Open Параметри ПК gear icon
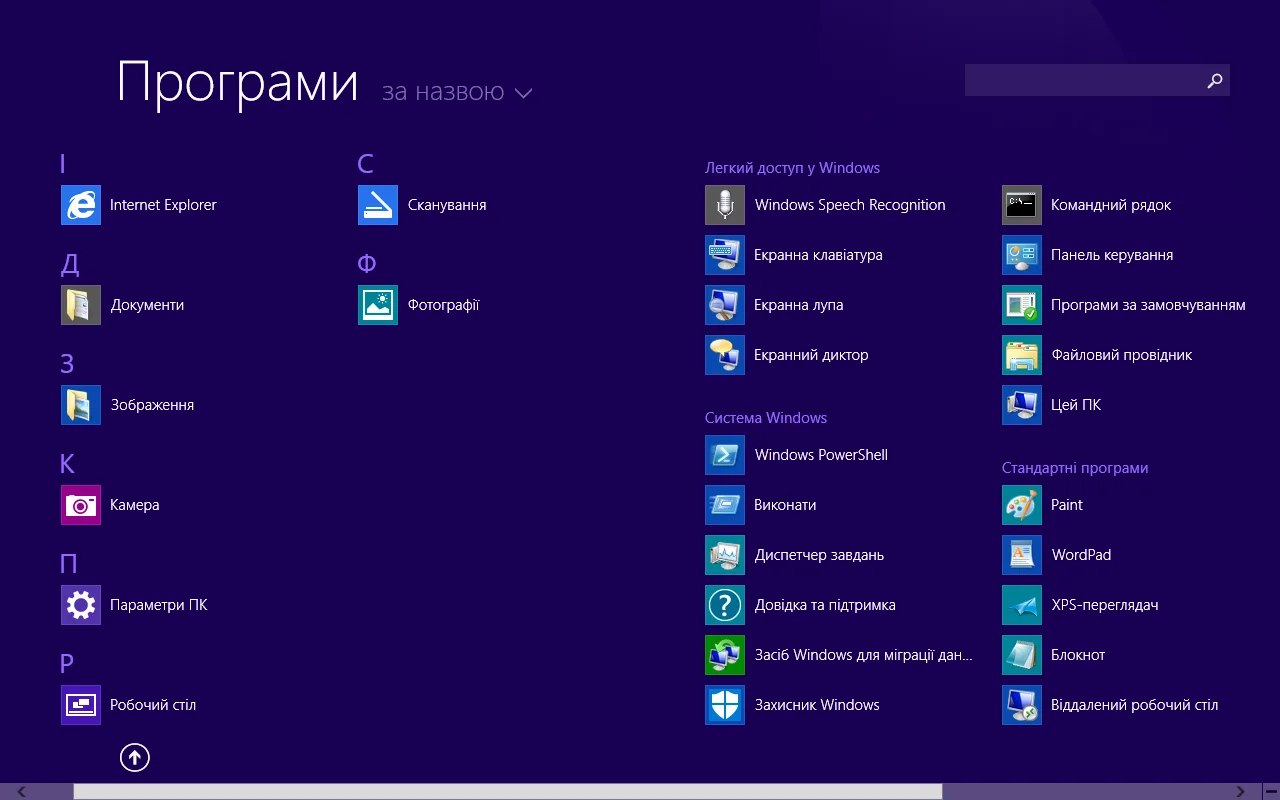The height and width of the screenshot is (800, 1280). tap(81, 605)
